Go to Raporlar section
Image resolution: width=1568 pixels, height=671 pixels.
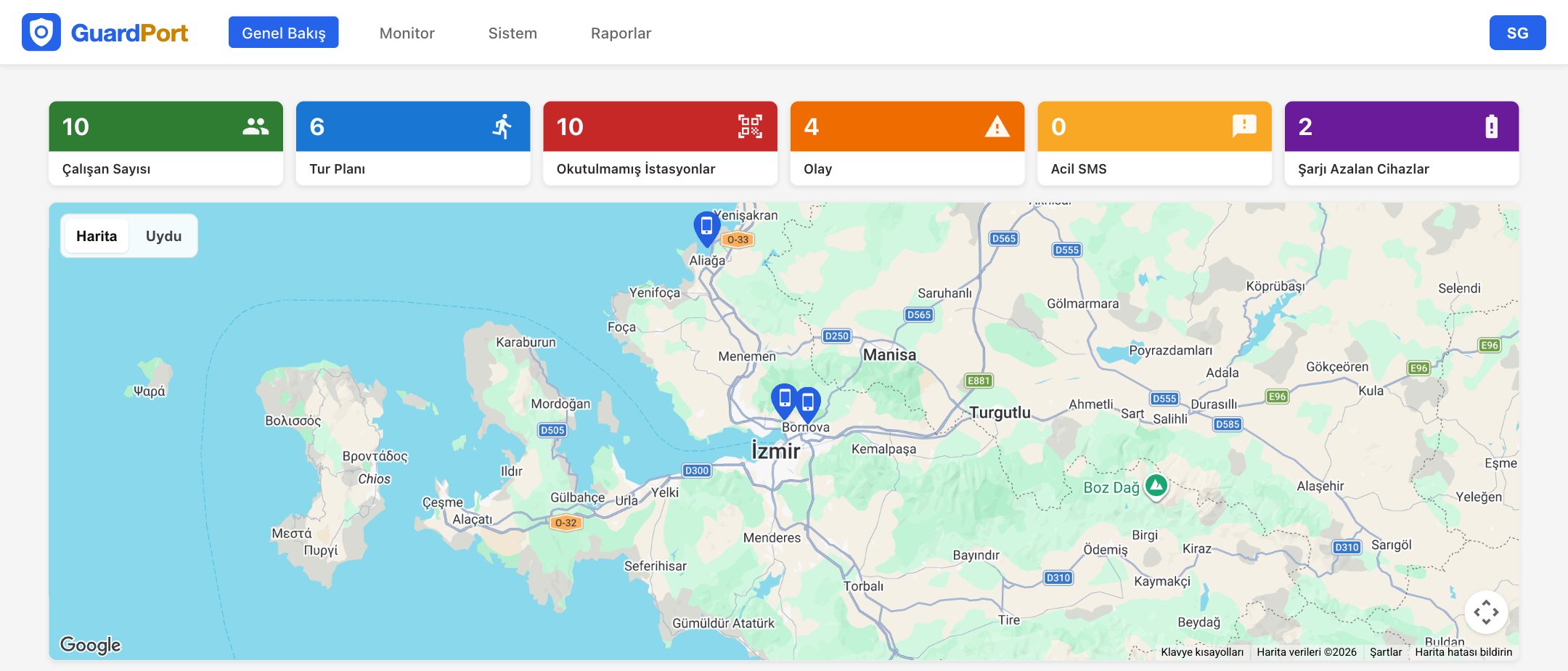621,33
